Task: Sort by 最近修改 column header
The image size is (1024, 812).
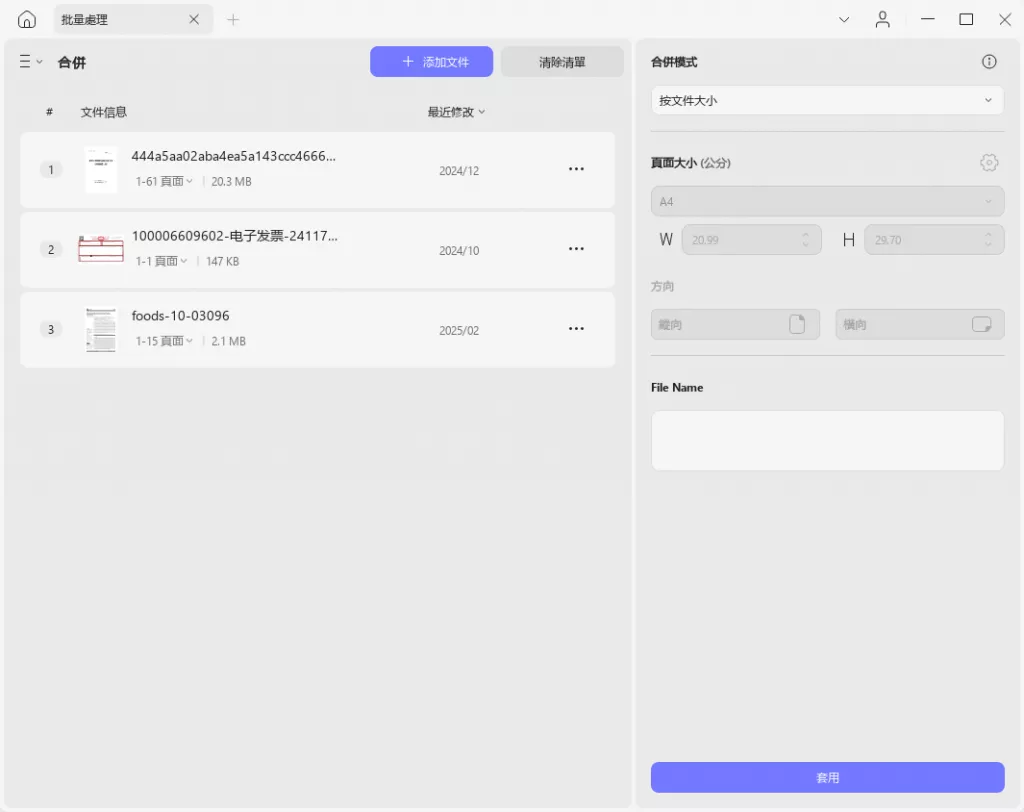Action: [456, 112]
